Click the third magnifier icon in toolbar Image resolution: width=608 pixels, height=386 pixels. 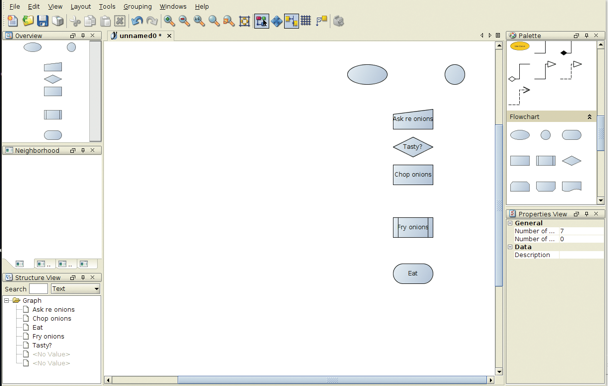pos(199,21)
